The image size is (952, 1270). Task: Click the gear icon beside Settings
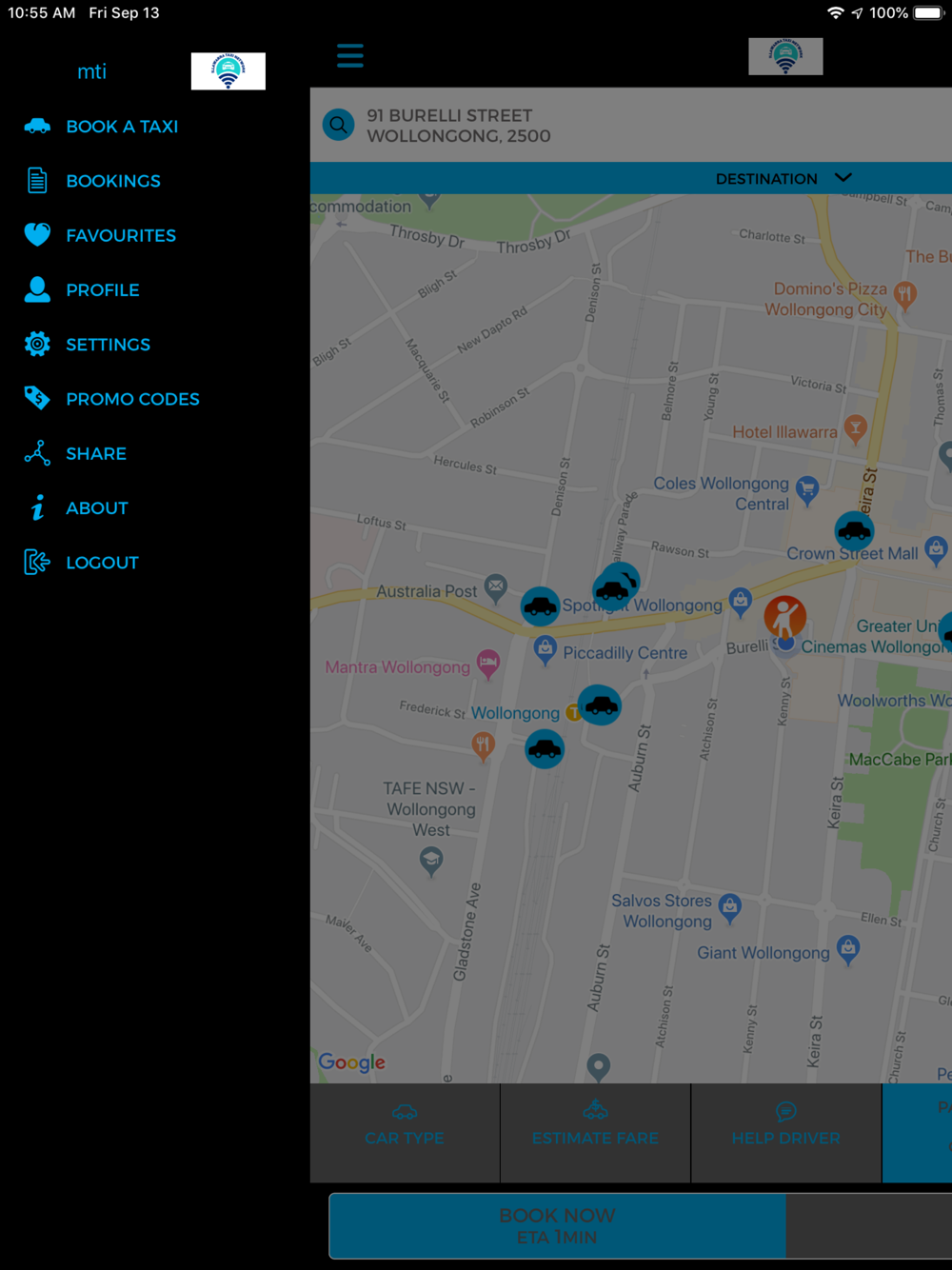37,344
